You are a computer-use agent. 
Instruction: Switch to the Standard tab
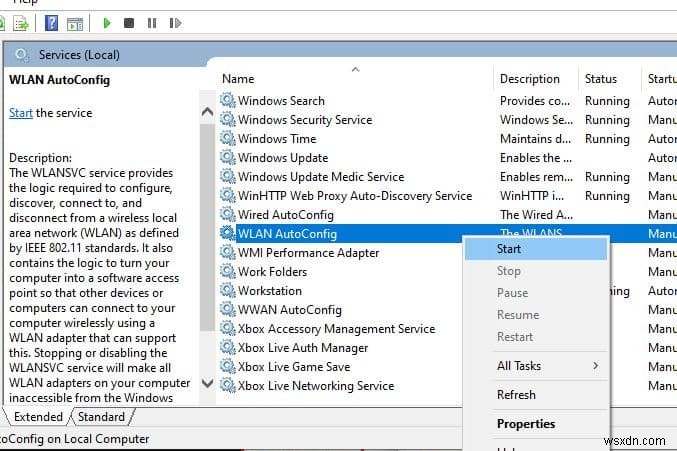(101, 417)
